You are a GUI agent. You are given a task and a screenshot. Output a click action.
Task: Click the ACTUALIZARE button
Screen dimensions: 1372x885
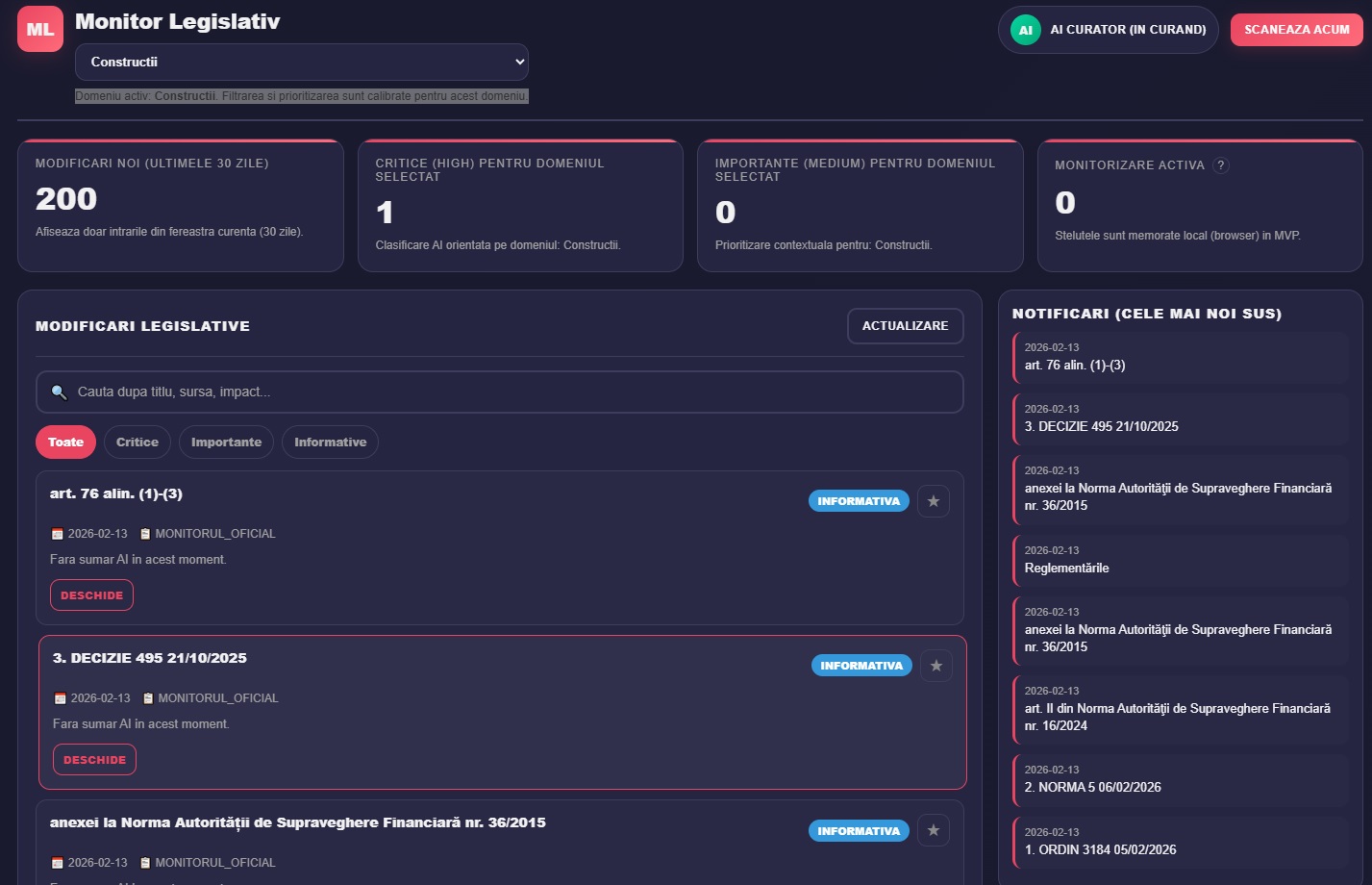906,326
